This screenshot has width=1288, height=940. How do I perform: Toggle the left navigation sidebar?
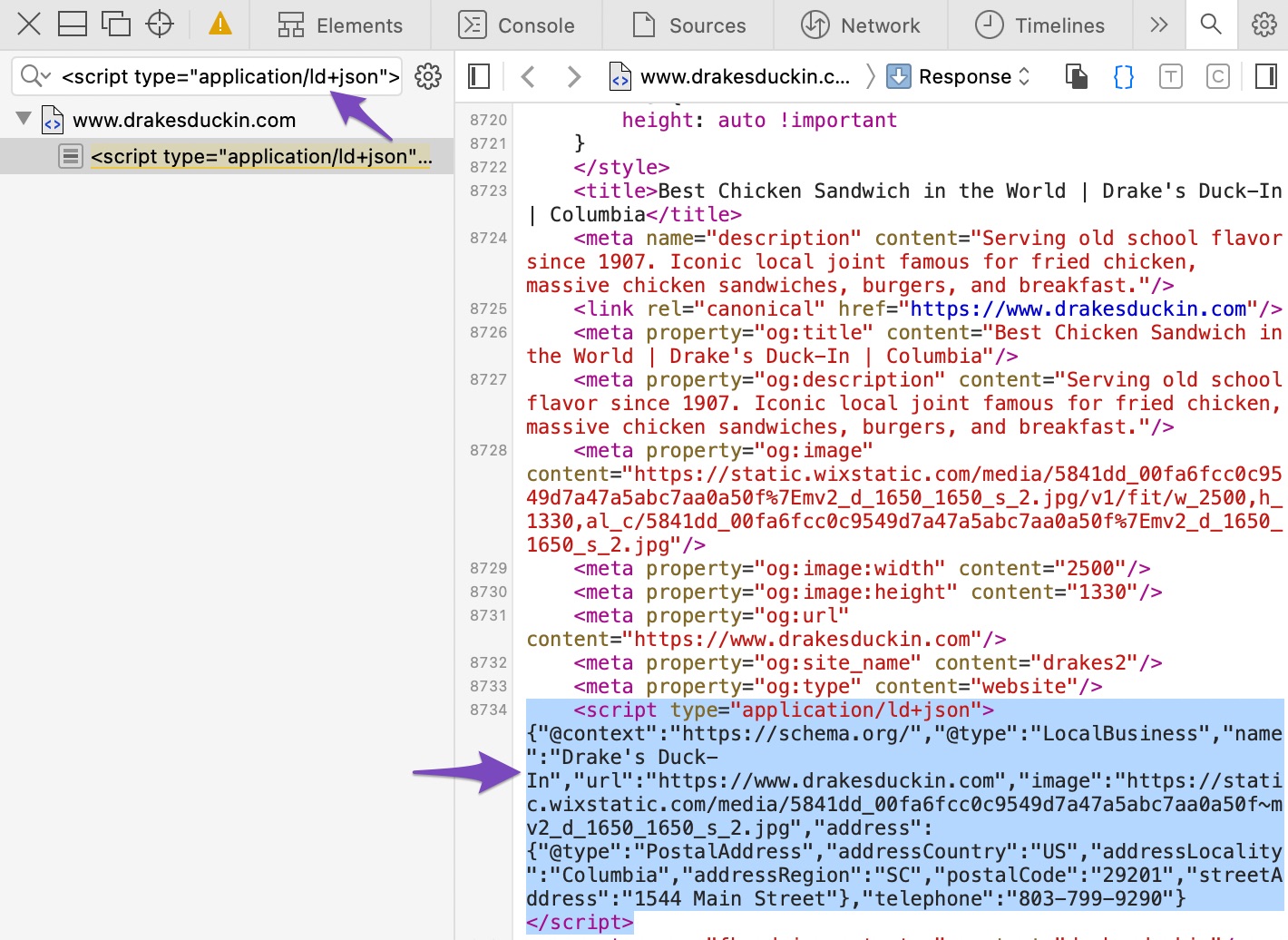479,76
